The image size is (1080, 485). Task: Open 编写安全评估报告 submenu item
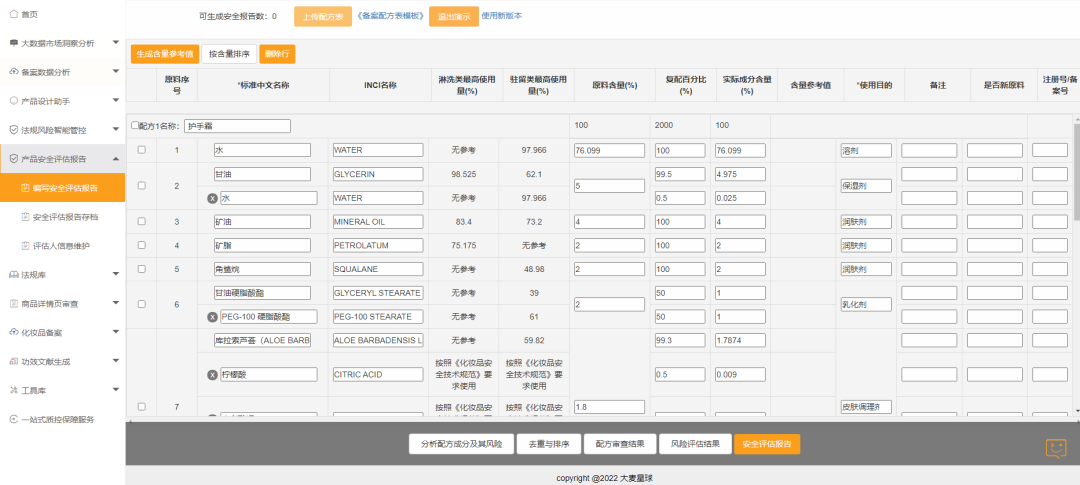click(x=63, y=187)
